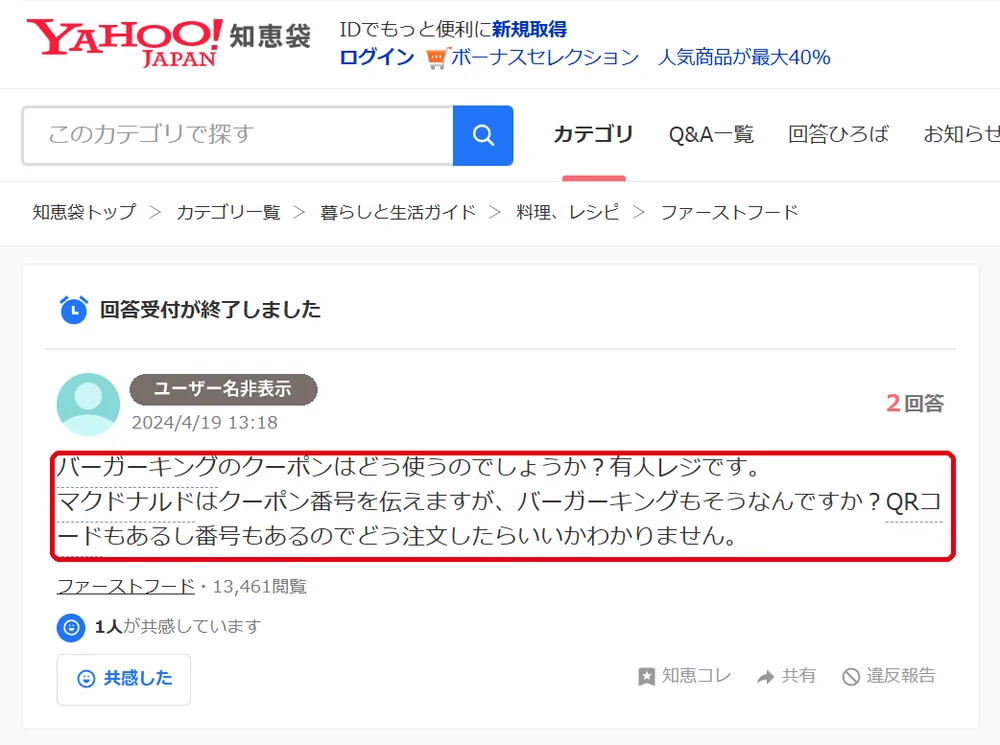The height and width of the screenshot is (745, 1000).
Task: Focus the このカテゴリで探す search field
Action: point(238,135)
